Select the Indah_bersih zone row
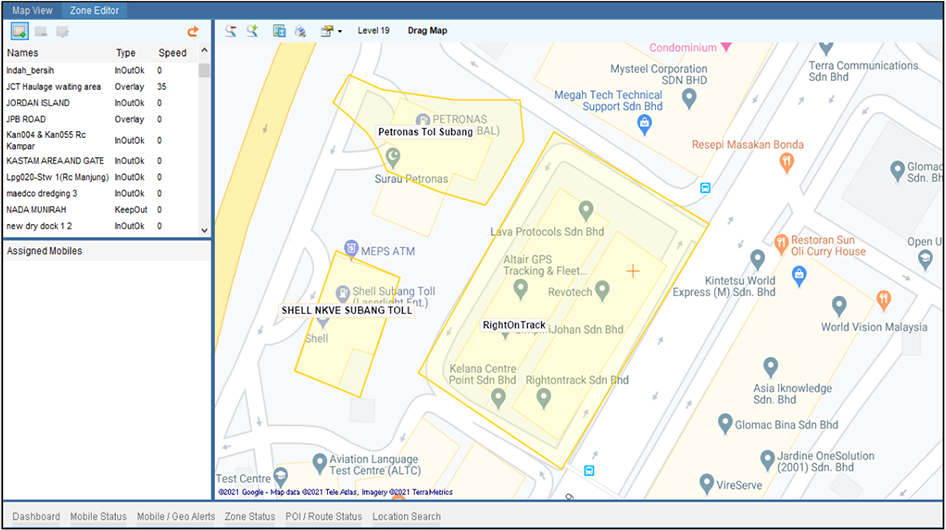The width and height of the screenshot is (946, 530). pyautogui.click(x=101, y=71)
